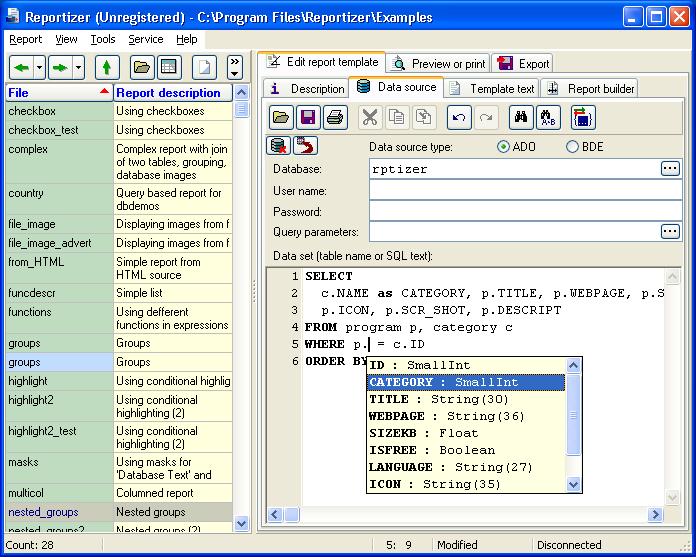
Task: Click the red curved arrow icon
Action: (x=305, y=146)
